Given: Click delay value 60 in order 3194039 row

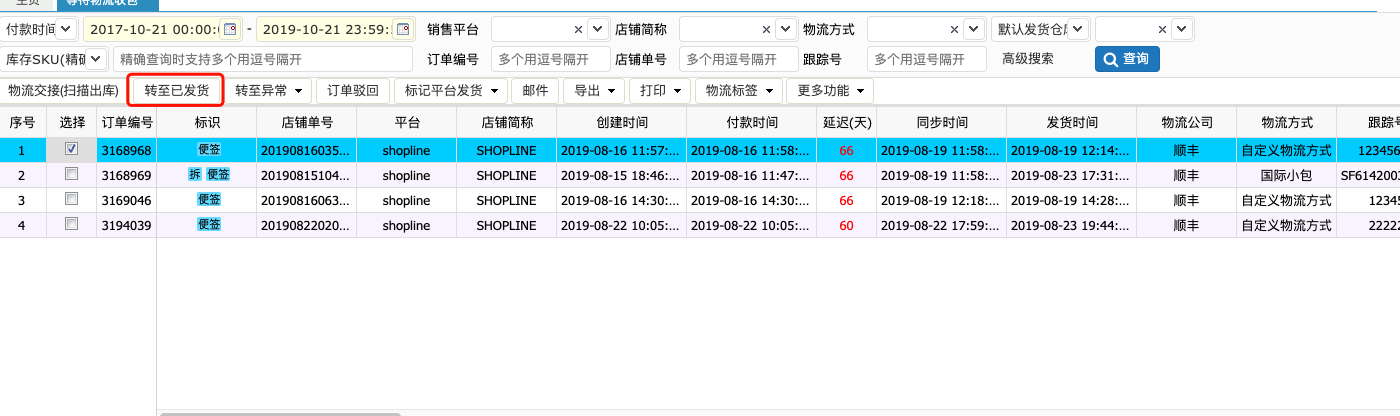Looking at the screenshot, I should 846,225.
